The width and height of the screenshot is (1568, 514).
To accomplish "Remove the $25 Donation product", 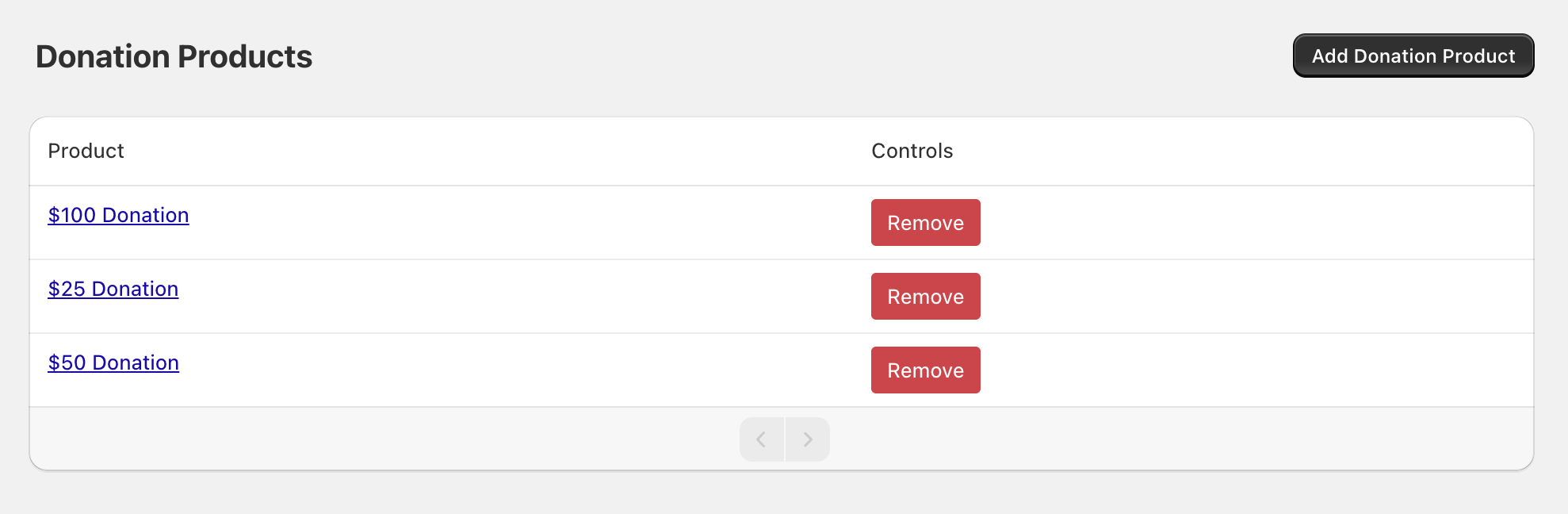I will [925, 297].
